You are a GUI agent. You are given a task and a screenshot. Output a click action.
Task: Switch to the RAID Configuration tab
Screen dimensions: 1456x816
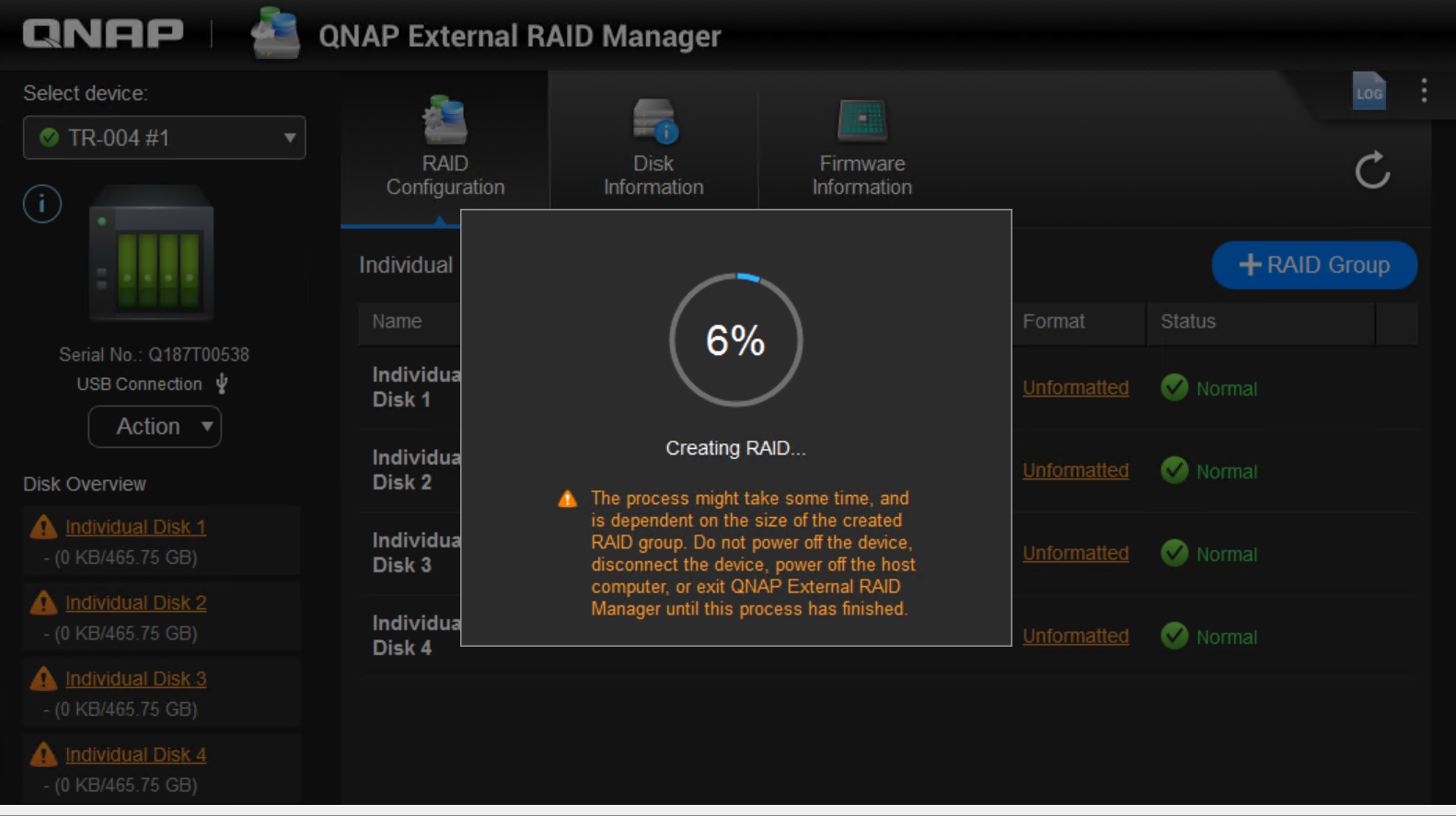click(445, 149)
